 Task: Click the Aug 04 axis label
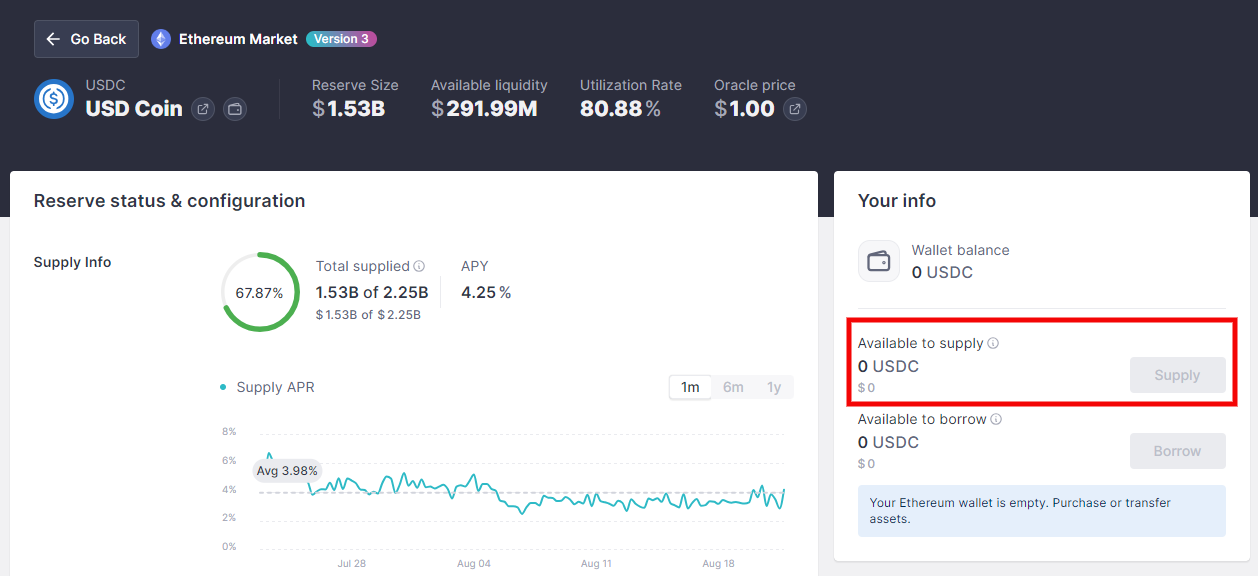click(474, 564)
